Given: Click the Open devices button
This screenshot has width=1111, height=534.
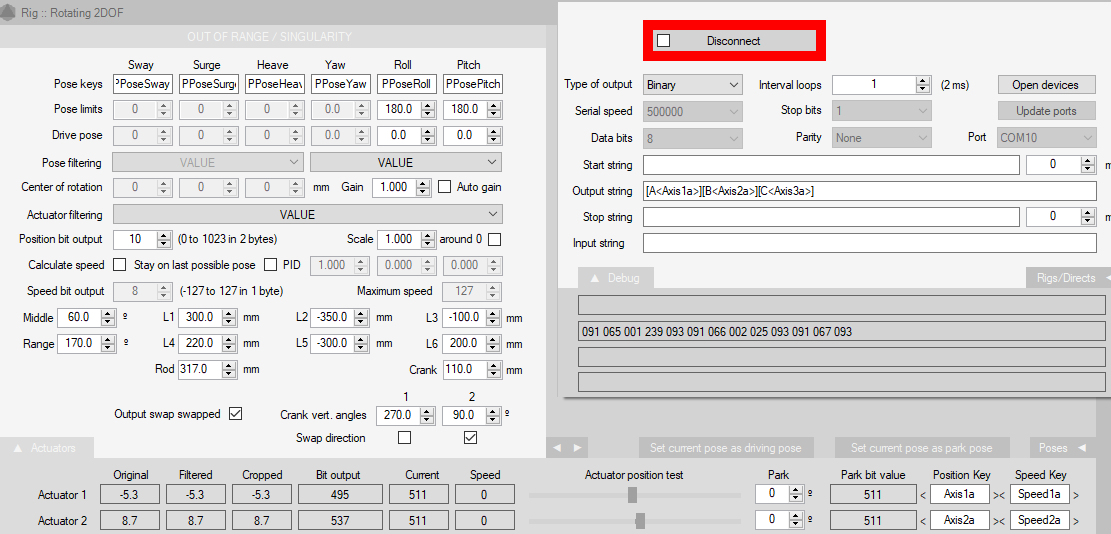Looking at the screenshot, I should click(x=1046, y=85).
